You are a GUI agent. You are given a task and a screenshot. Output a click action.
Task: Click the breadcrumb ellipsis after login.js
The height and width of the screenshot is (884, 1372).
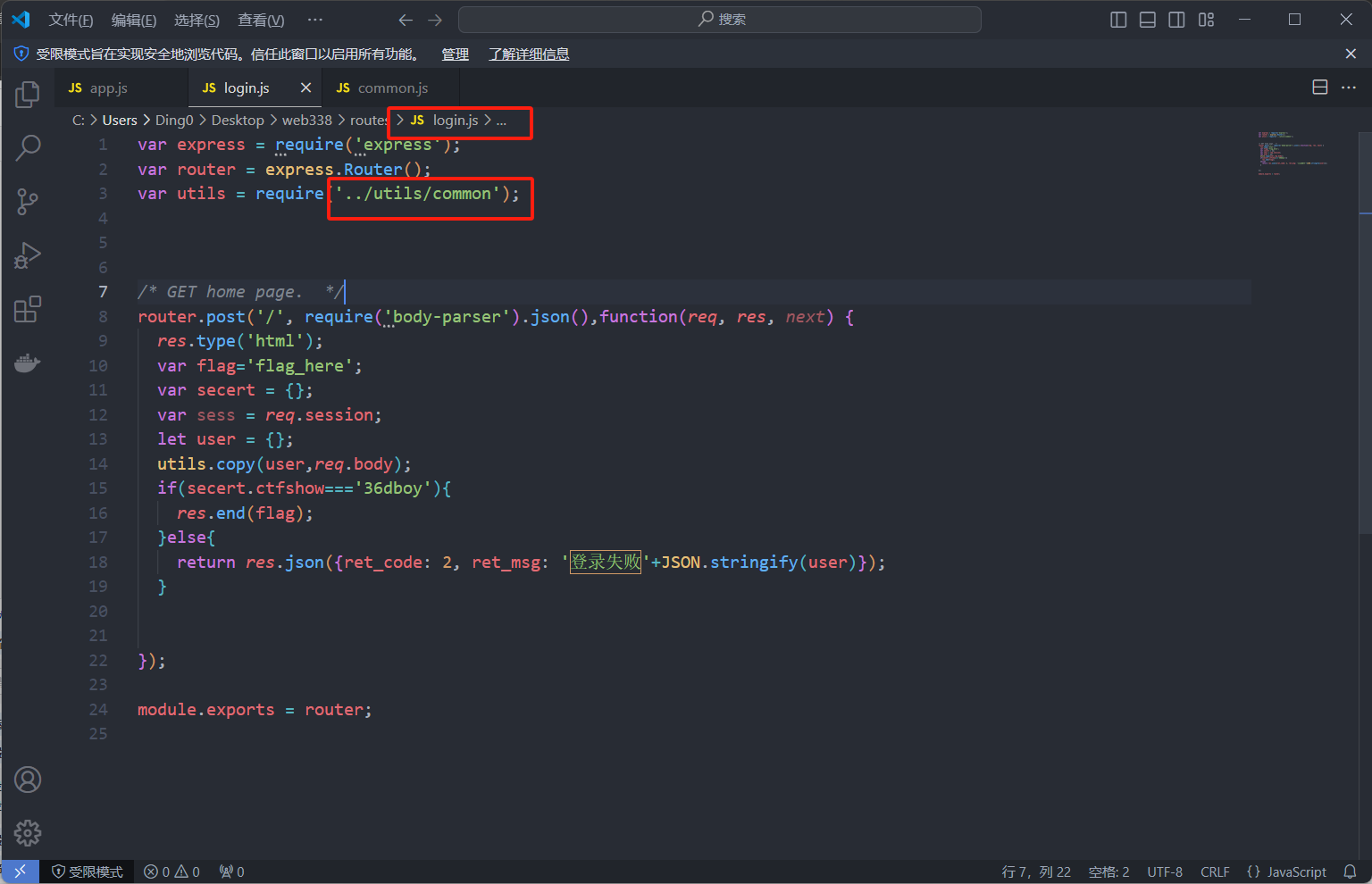point(501,120)
